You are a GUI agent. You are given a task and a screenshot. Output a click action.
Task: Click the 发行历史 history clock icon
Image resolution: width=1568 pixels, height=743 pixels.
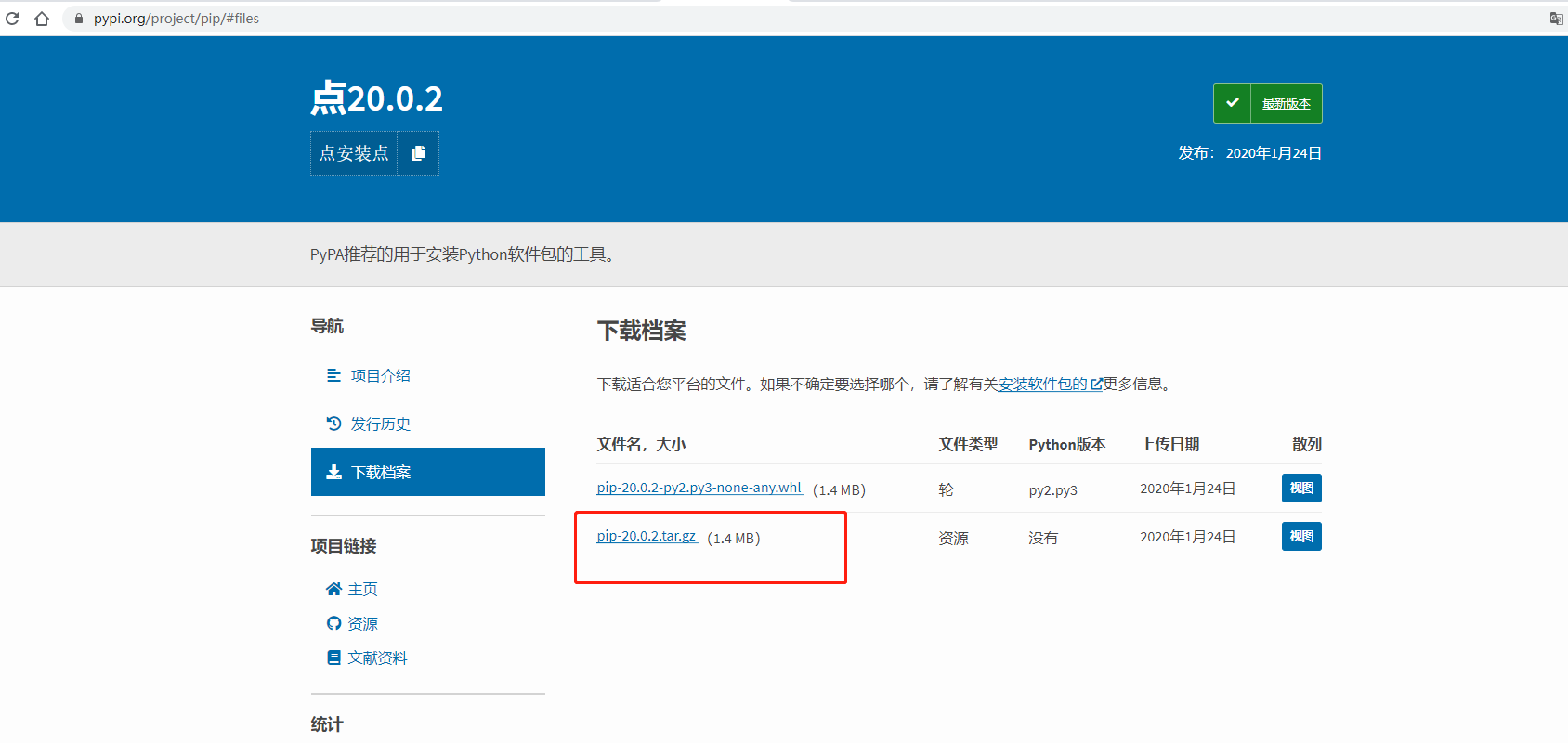[333, 424]
